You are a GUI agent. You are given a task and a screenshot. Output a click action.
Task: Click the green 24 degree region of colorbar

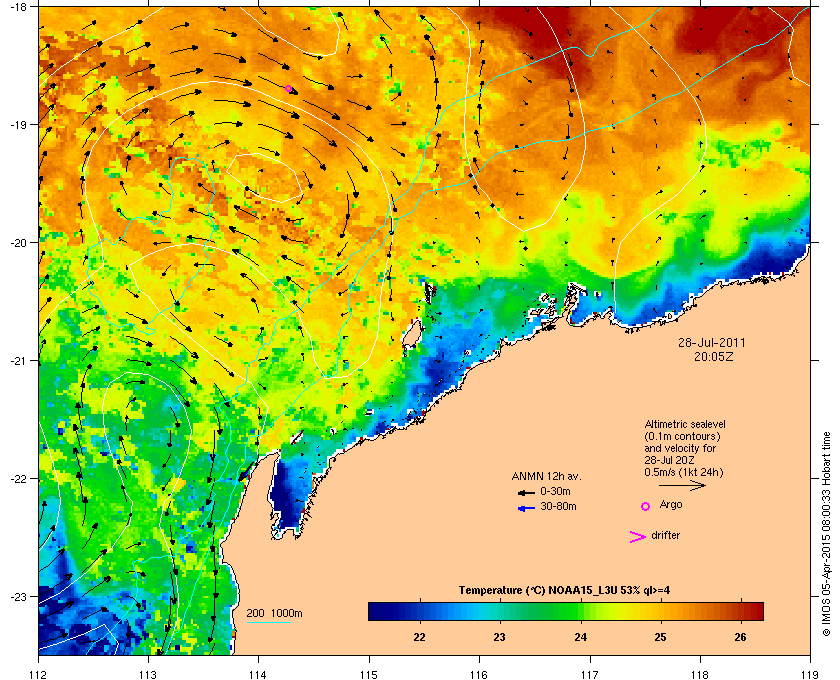[x=580, y=611]
